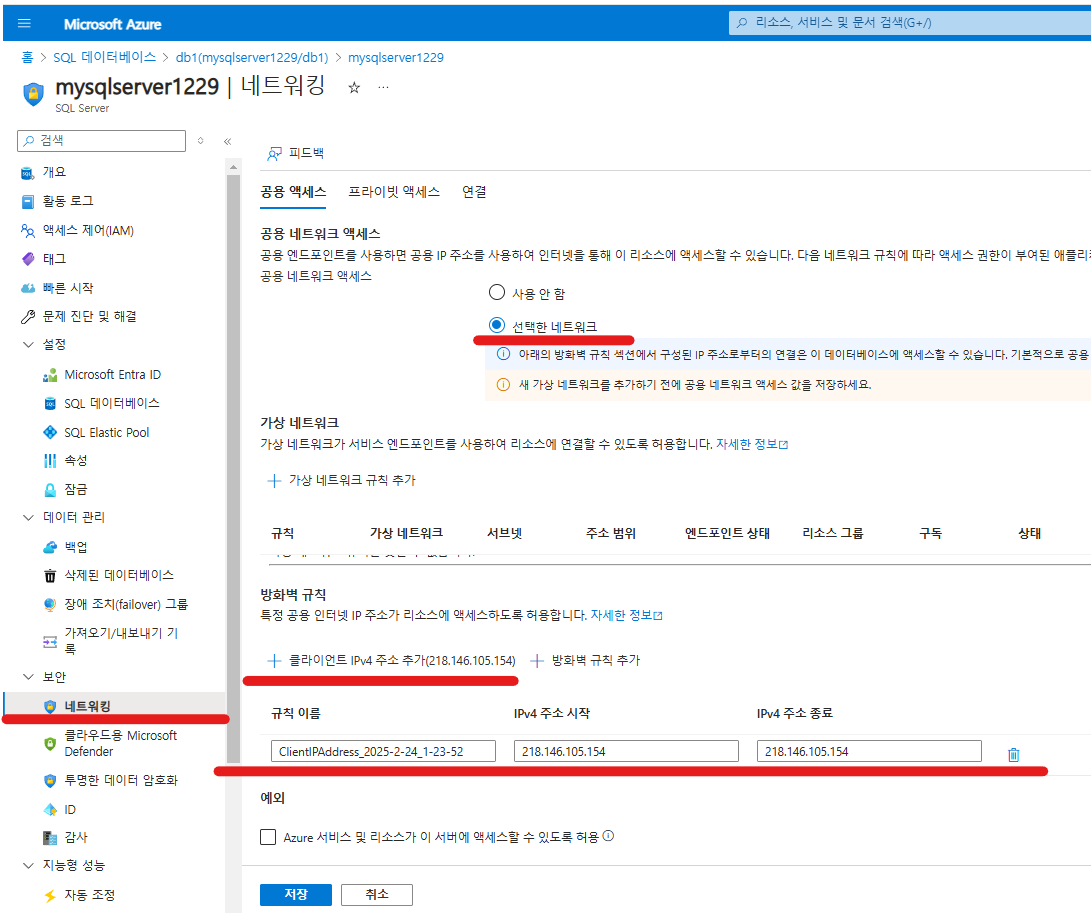This screenshot has height=913, width=1091.
Task: Go to 홈 in the breadcrumb
Action: (x=27, y=57)
